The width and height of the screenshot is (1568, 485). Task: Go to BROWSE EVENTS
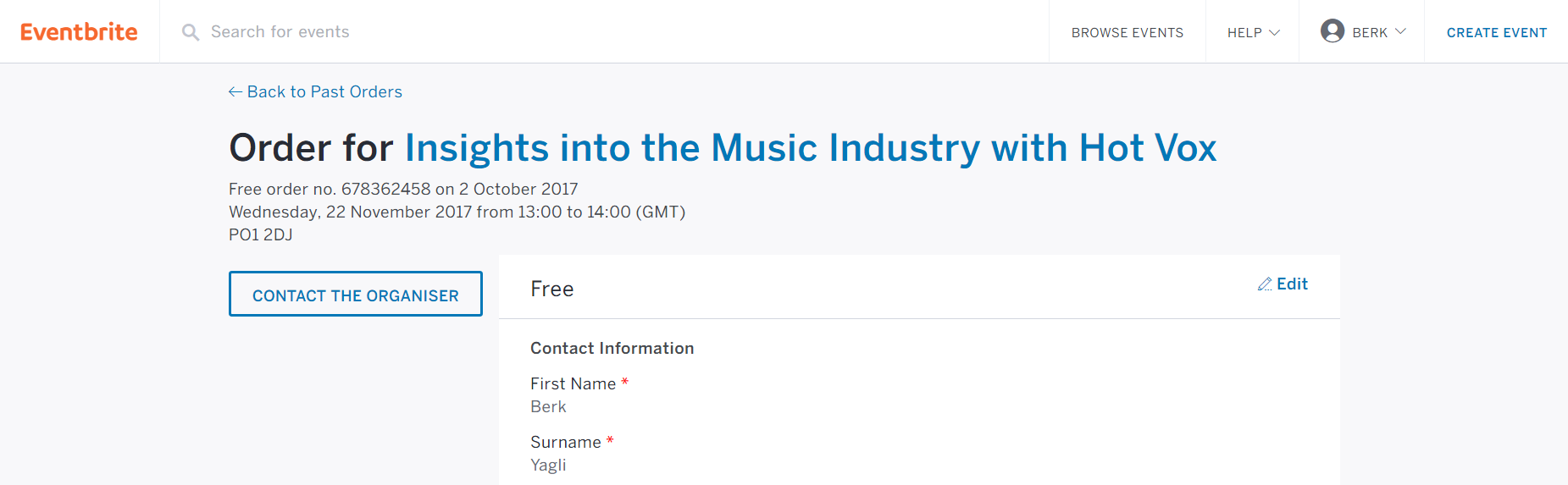1127,33
